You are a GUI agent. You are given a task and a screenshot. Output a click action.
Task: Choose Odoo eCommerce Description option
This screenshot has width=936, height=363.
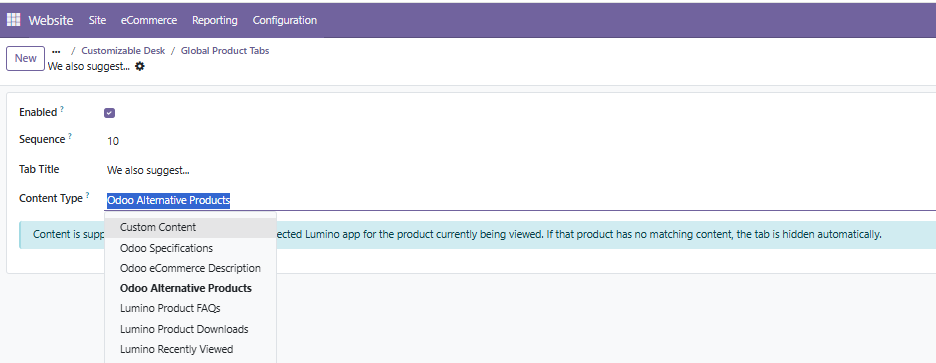[190, 268]
